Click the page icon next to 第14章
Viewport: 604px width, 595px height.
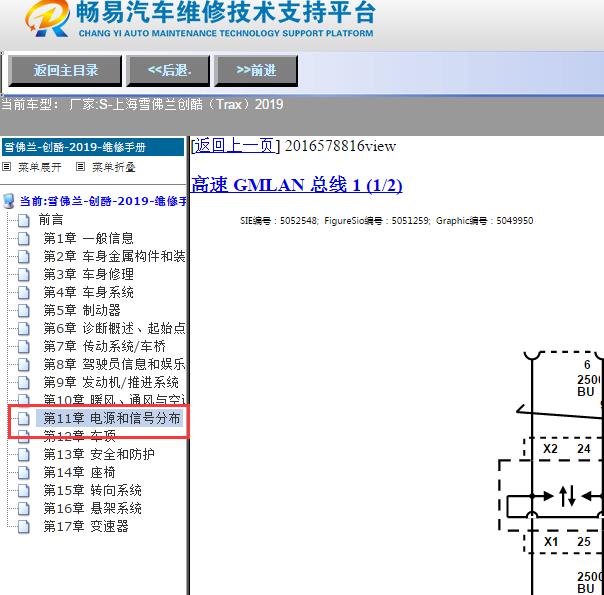pyautogui.click(x=23, y=473)
